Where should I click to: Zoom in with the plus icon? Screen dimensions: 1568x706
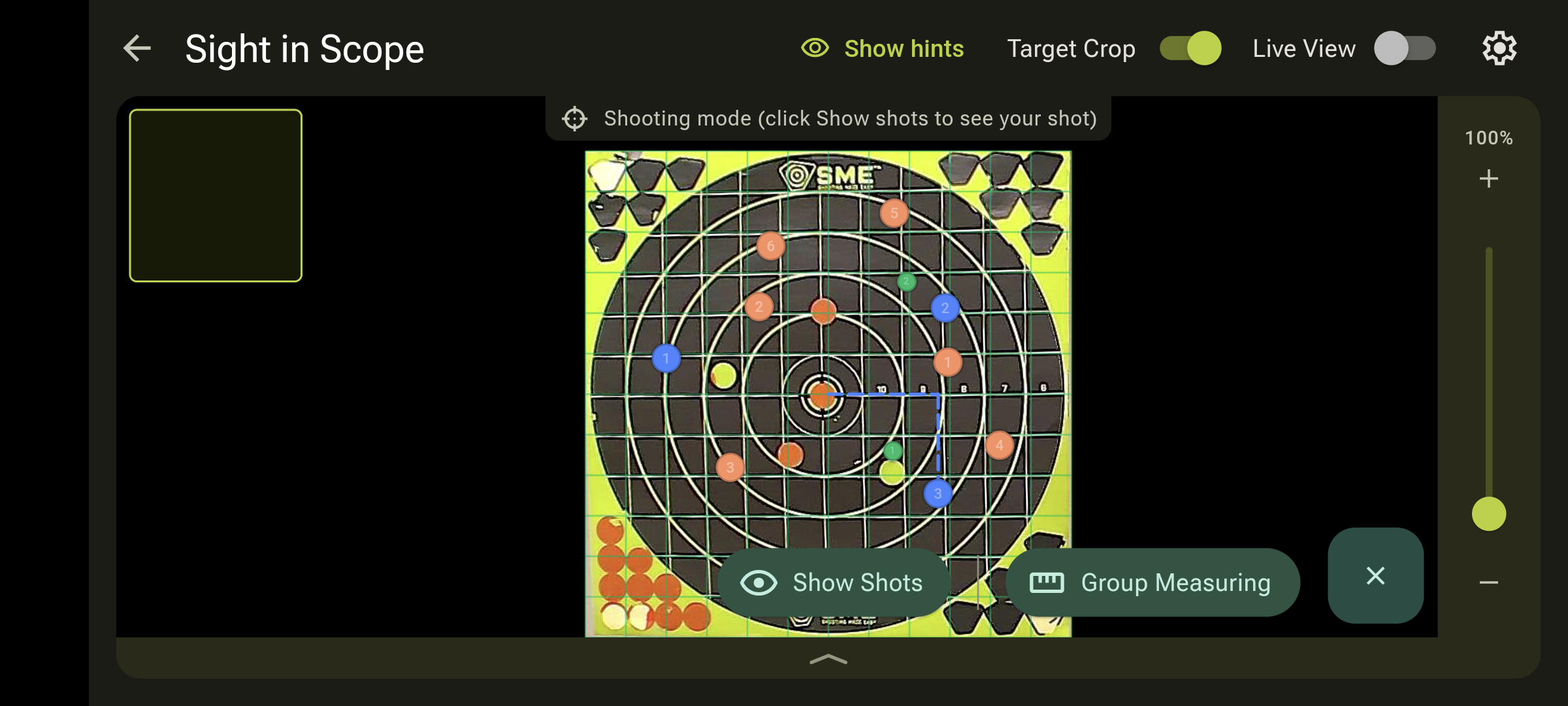[1489, 178]
